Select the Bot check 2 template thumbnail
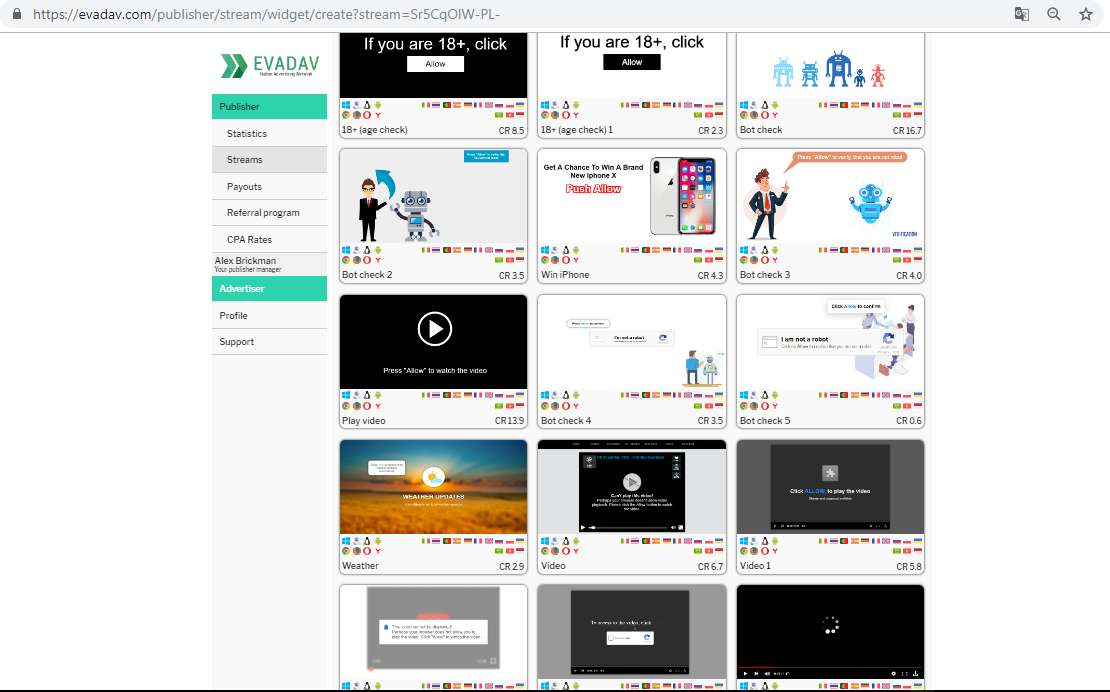1110x692 pixels. point(433,196)
